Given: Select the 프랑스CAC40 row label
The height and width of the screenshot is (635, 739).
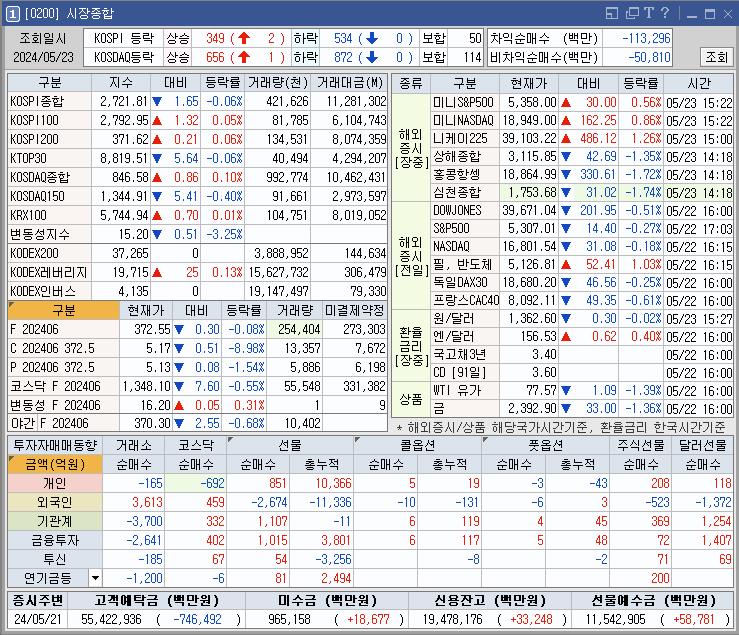Looking at the screenshot, I should (465, 300).
